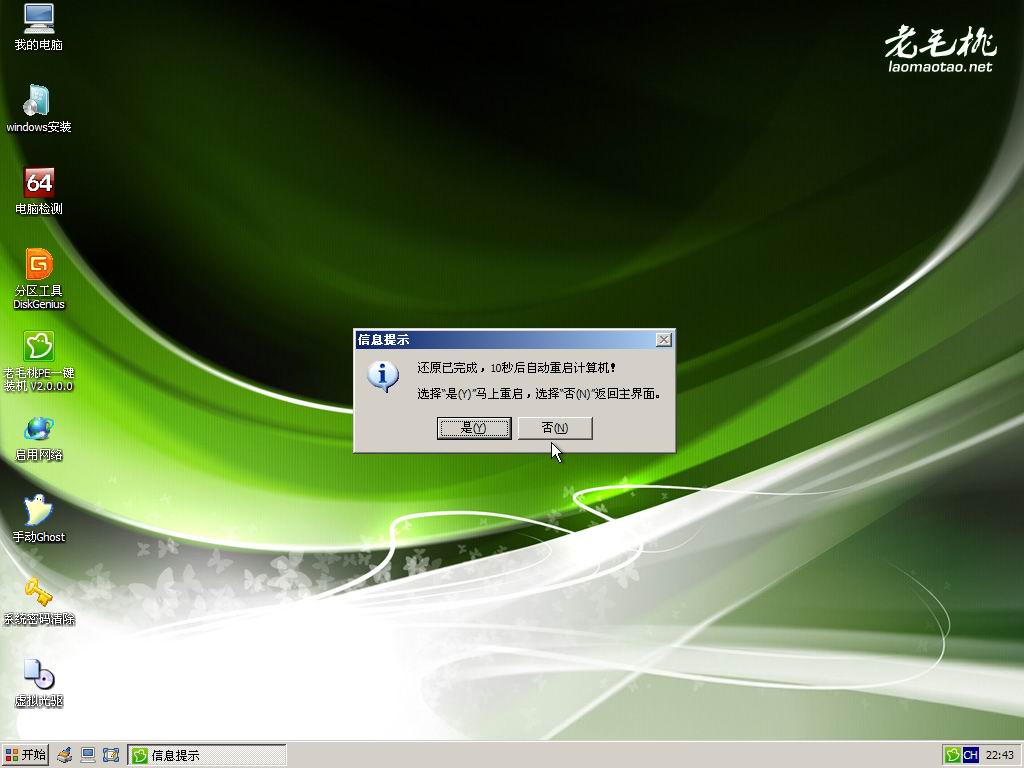Image resolution: width=1024 pixels, height=768 pixels.
Task: Open 我的电脑 desktop icon
Action: [x=38, y=19]
